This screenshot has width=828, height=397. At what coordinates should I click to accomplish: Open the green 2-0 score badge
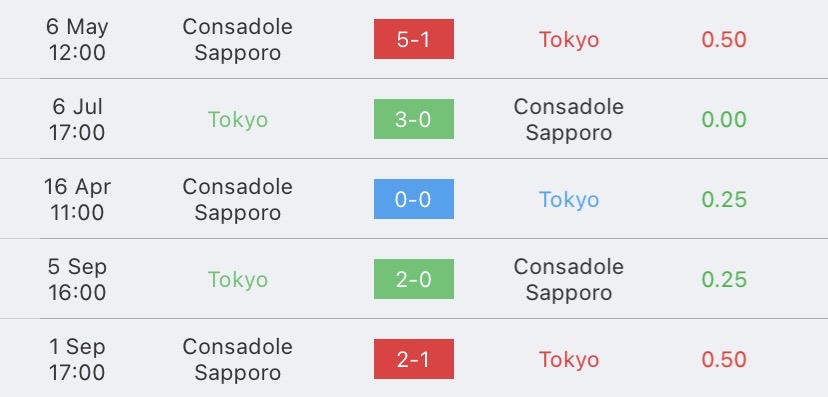pyautogui.click(x=413, y=279)
